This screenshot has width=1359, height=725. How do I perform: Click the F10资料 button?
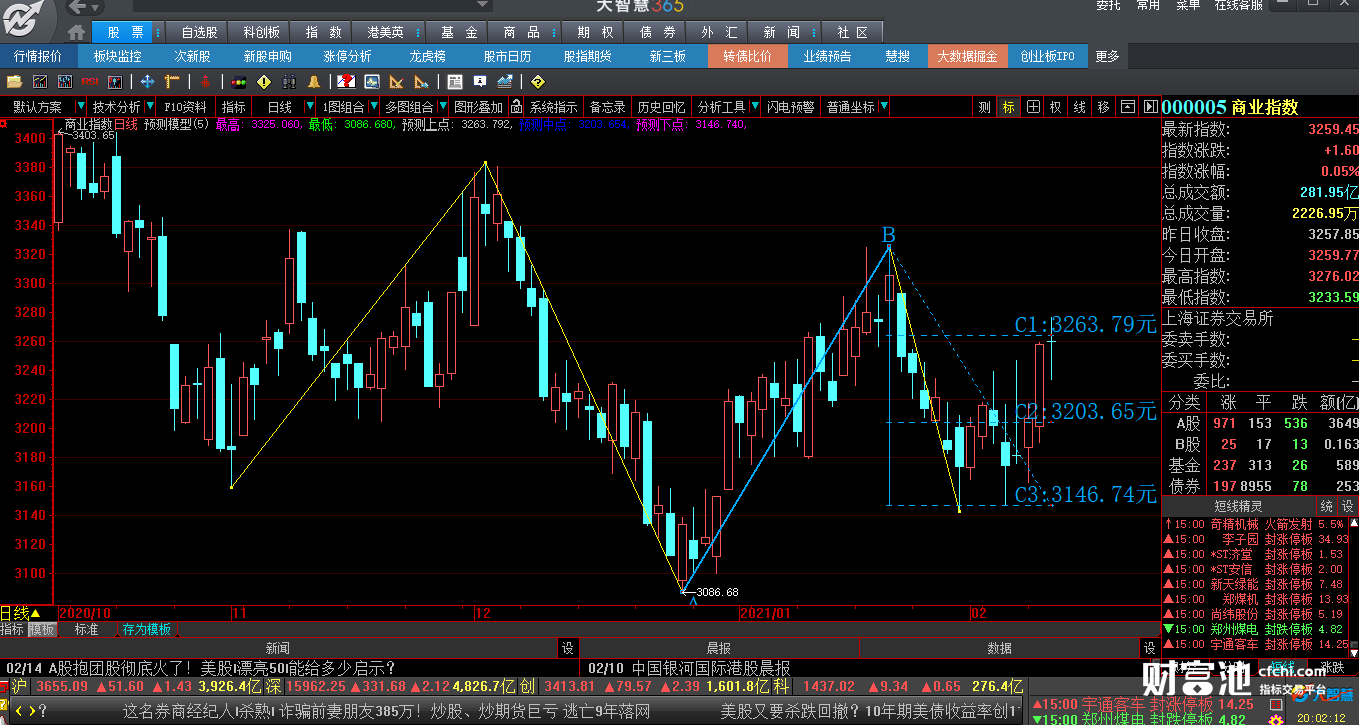pos(185,106)
